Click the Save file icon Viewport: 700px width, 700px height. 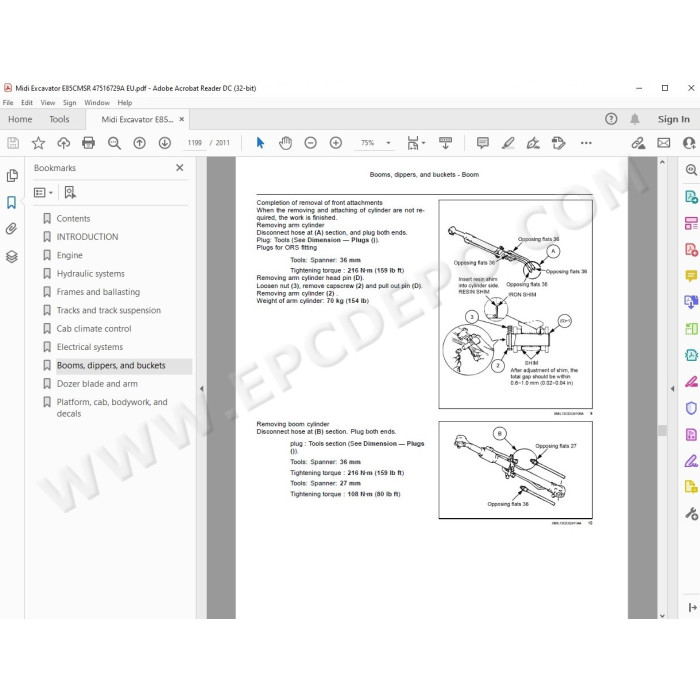pyautogui.click(x=13, y=143)
